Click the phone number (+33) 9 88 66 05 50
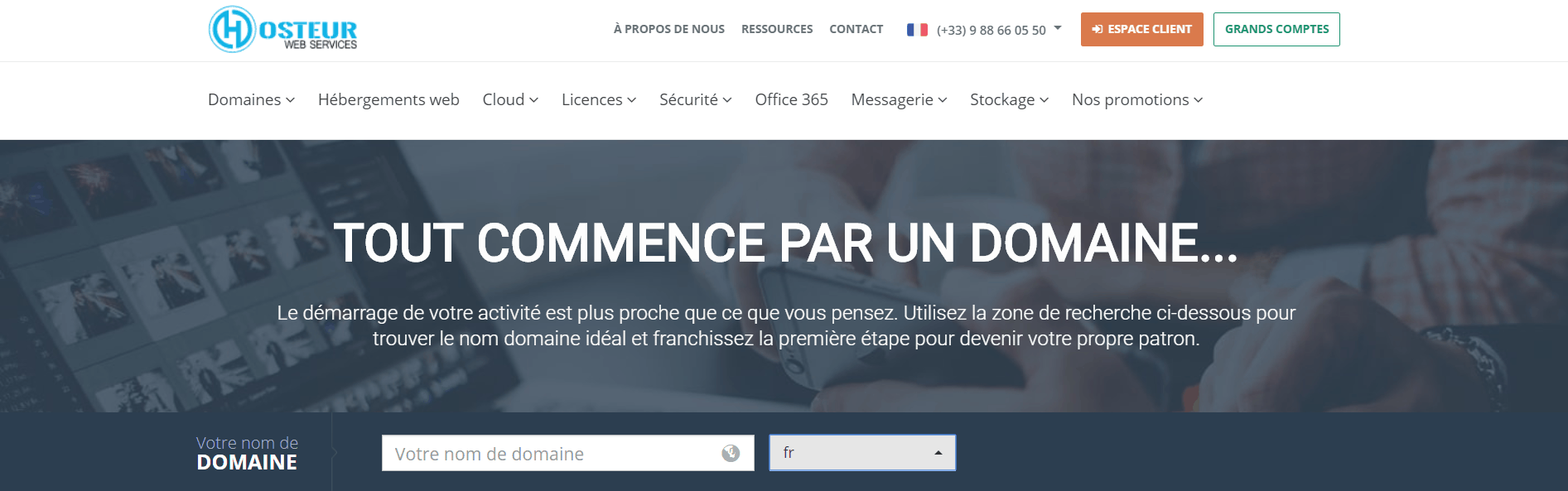The height and width of the screenshot is (491, 1568). click(x=991, y=30)
